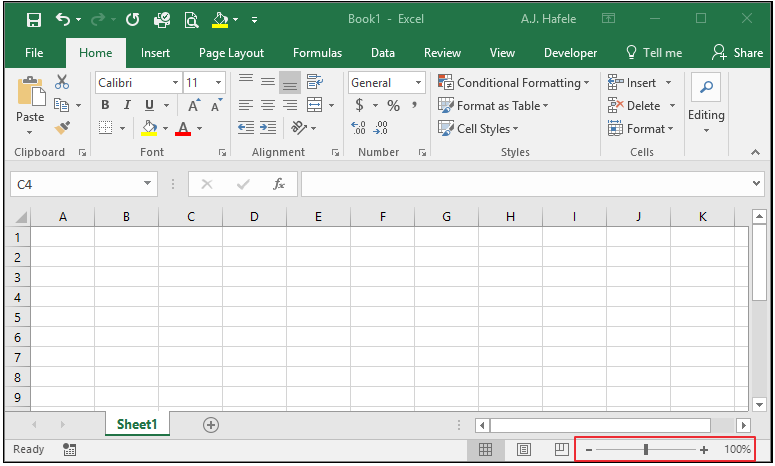The image size is (775, 466).
Task: Set Bottom Align for cell text
Action: point(290,82)
